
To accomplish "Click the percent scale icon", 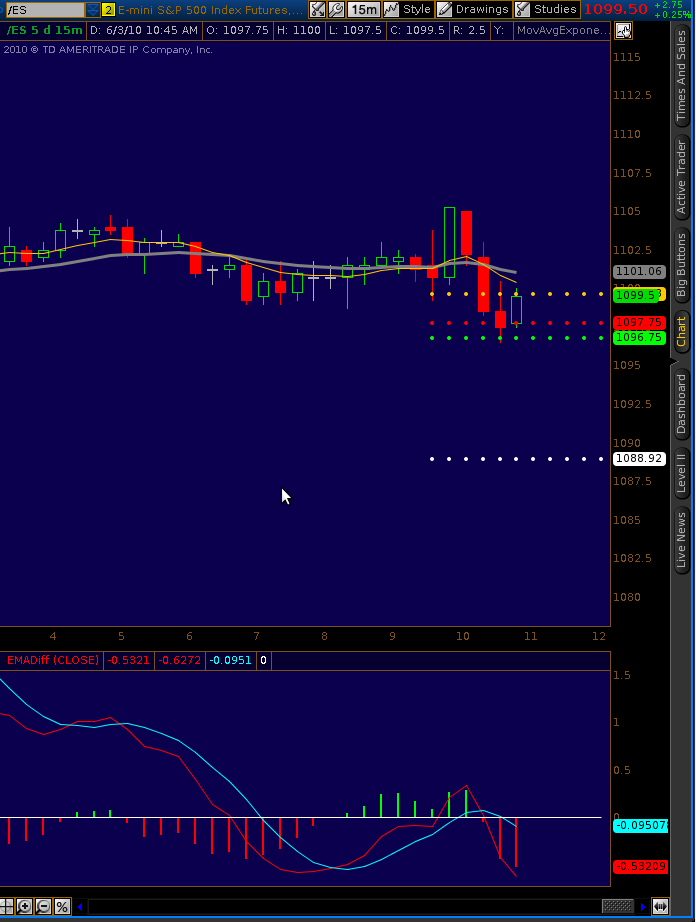I will pyautogui.click(x=62, y=906).
